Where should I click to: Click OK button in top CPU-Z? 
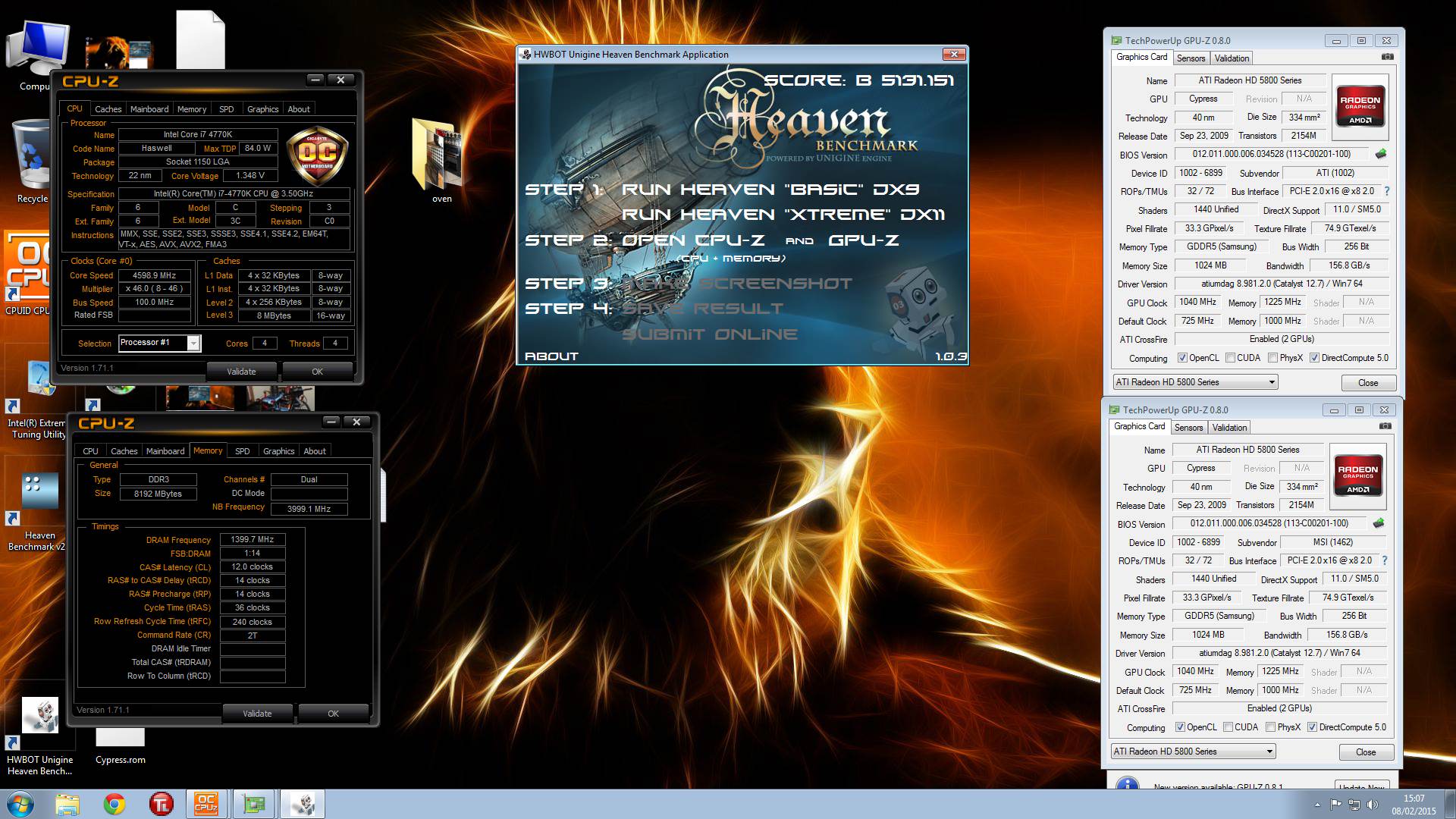(317, 372)
